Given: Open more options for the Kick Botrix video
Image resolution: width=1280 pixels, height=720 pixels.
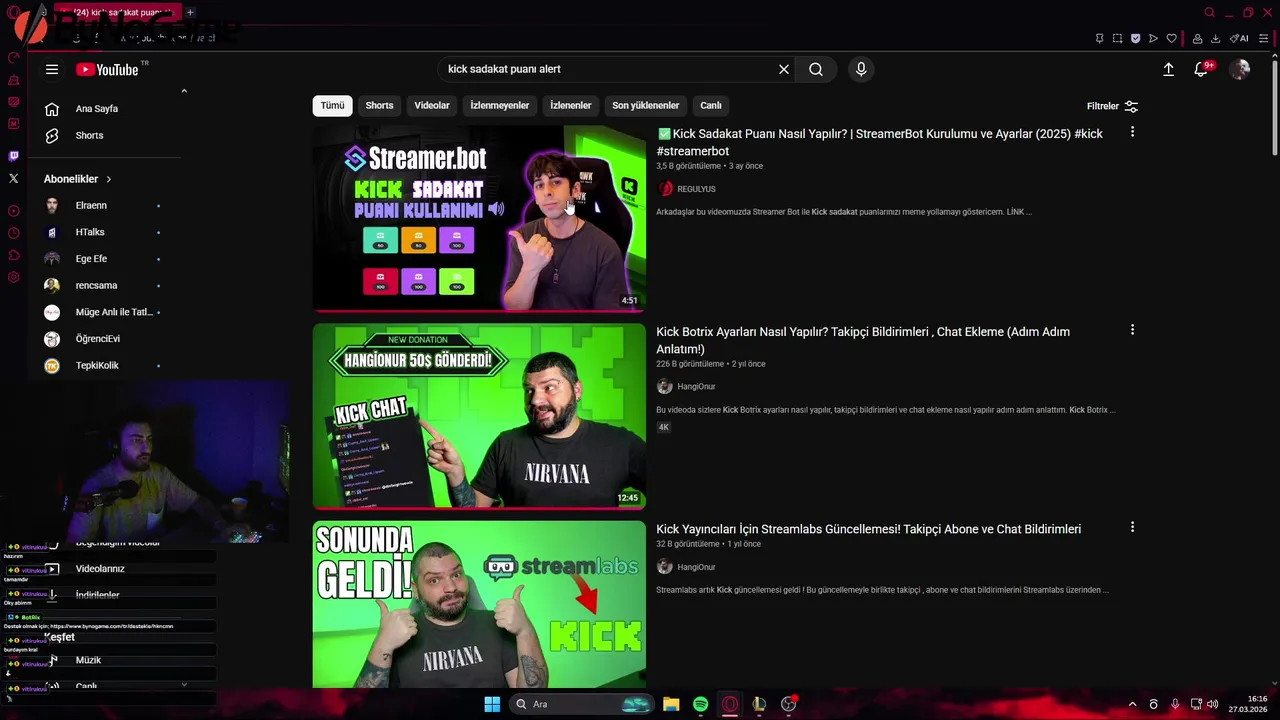Looking at the screenshot, I should [x=1132, y=330].
